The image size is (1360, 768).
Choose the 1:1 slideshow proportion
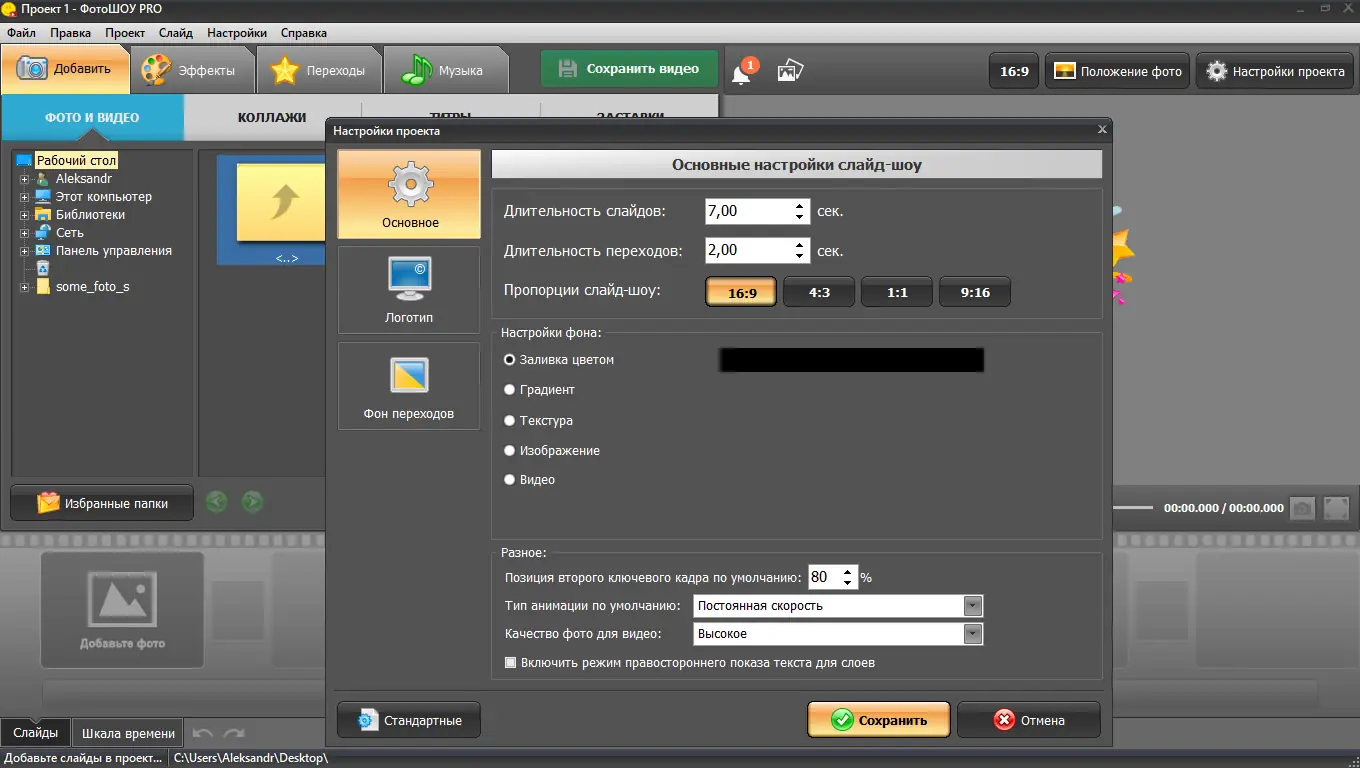(x=897, y=292)
